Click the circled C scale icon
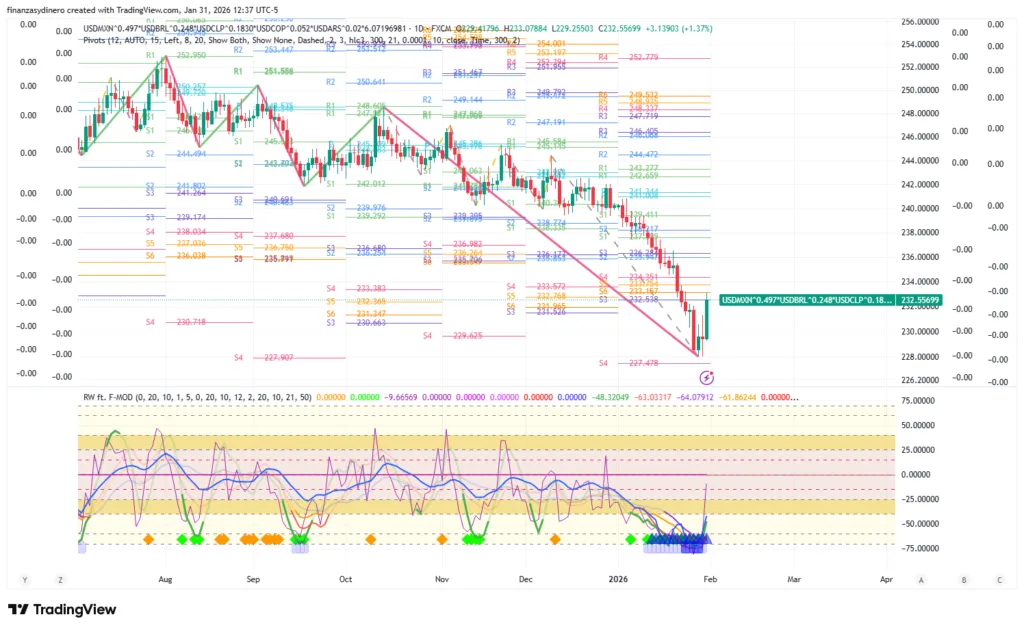The width and height of the screenshot is (1024, 630). 998,579
